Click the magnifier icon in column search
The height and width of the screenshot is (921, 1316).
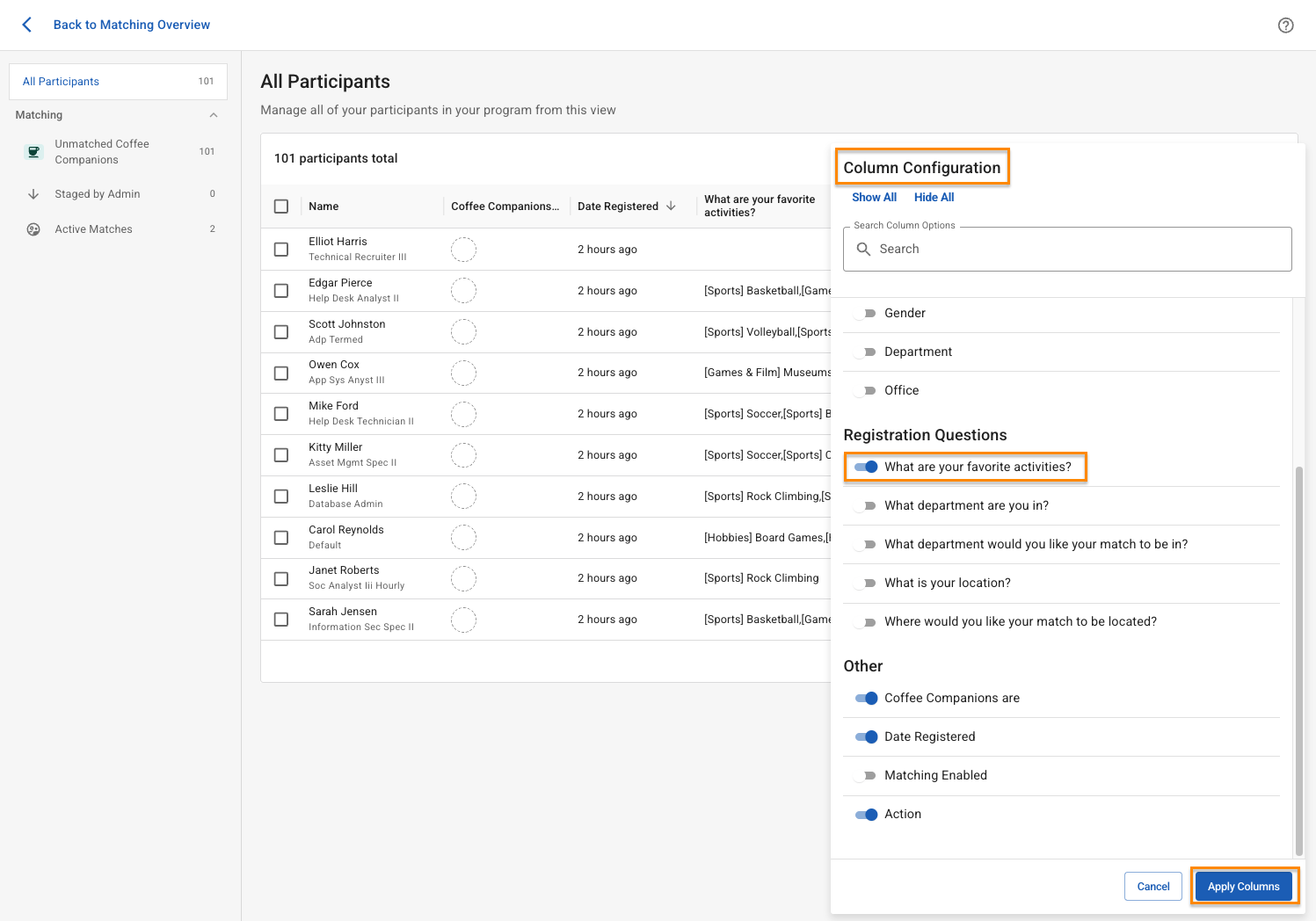pos(863,250)
